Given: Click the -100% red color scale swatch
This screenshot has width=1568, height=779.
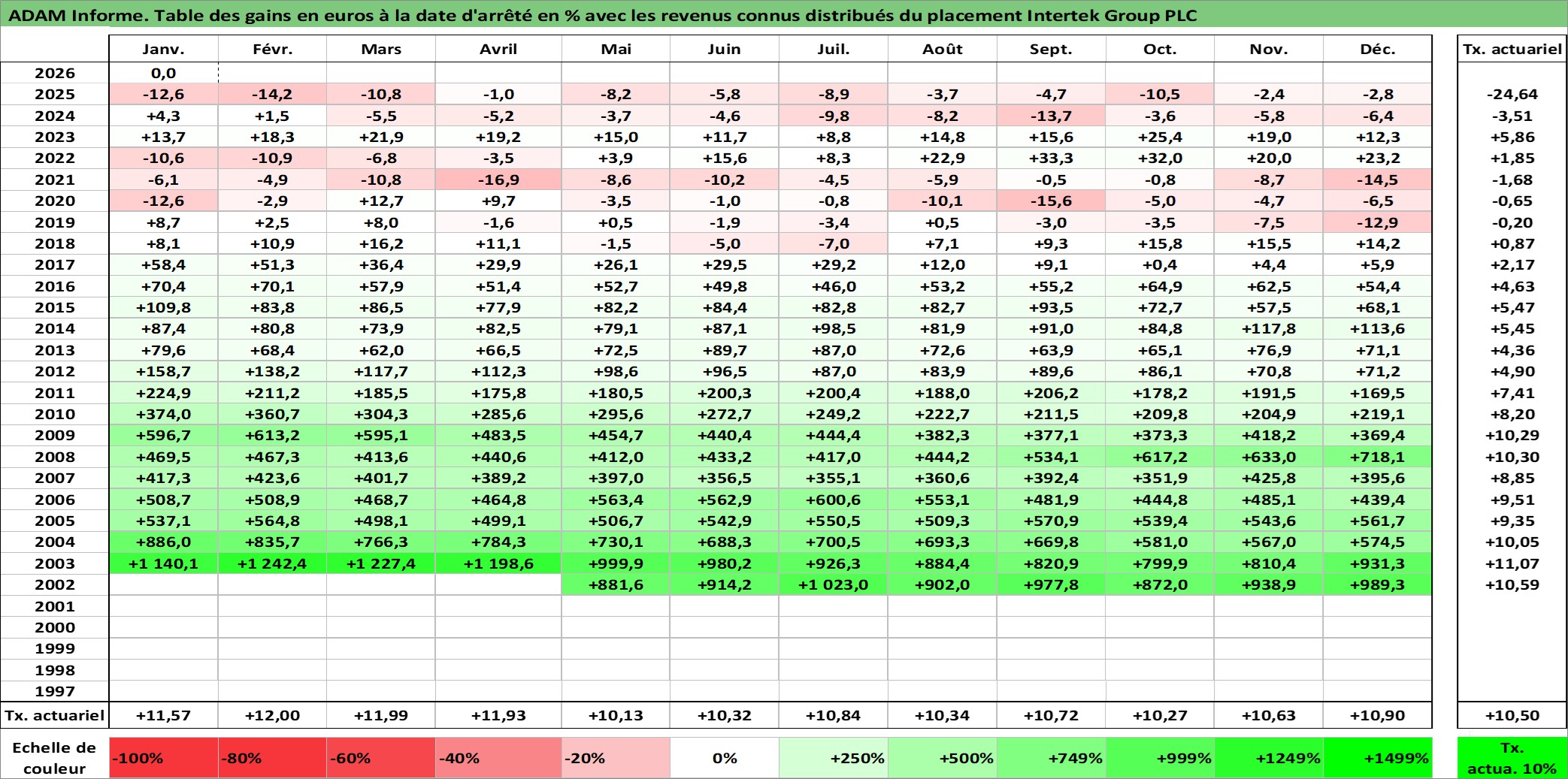Looking at the screenshot, I should 163,758.
